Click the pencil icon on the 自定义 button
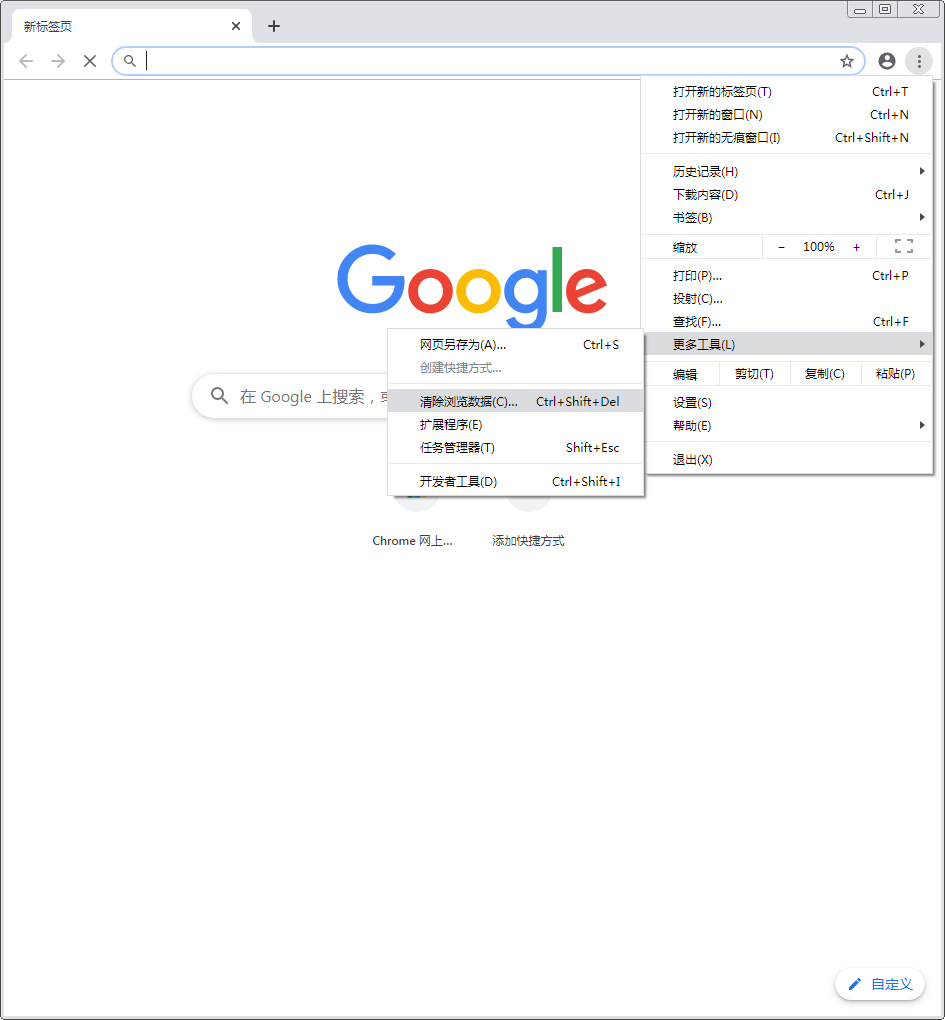 (x=853, y=984)
